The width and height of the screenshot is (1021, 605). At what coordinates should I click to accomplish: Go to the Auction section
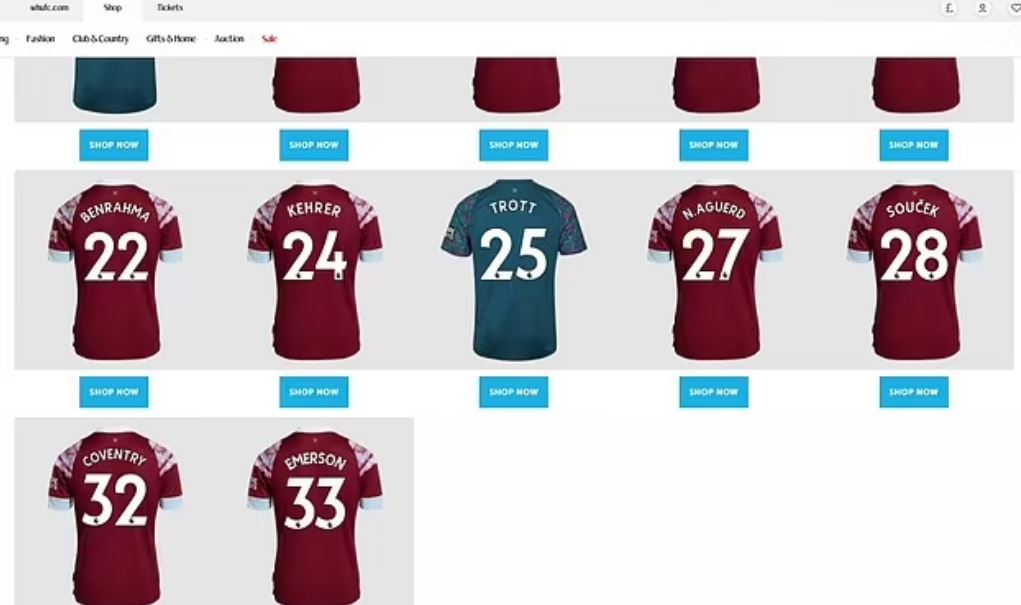click(x=229, y=39)
